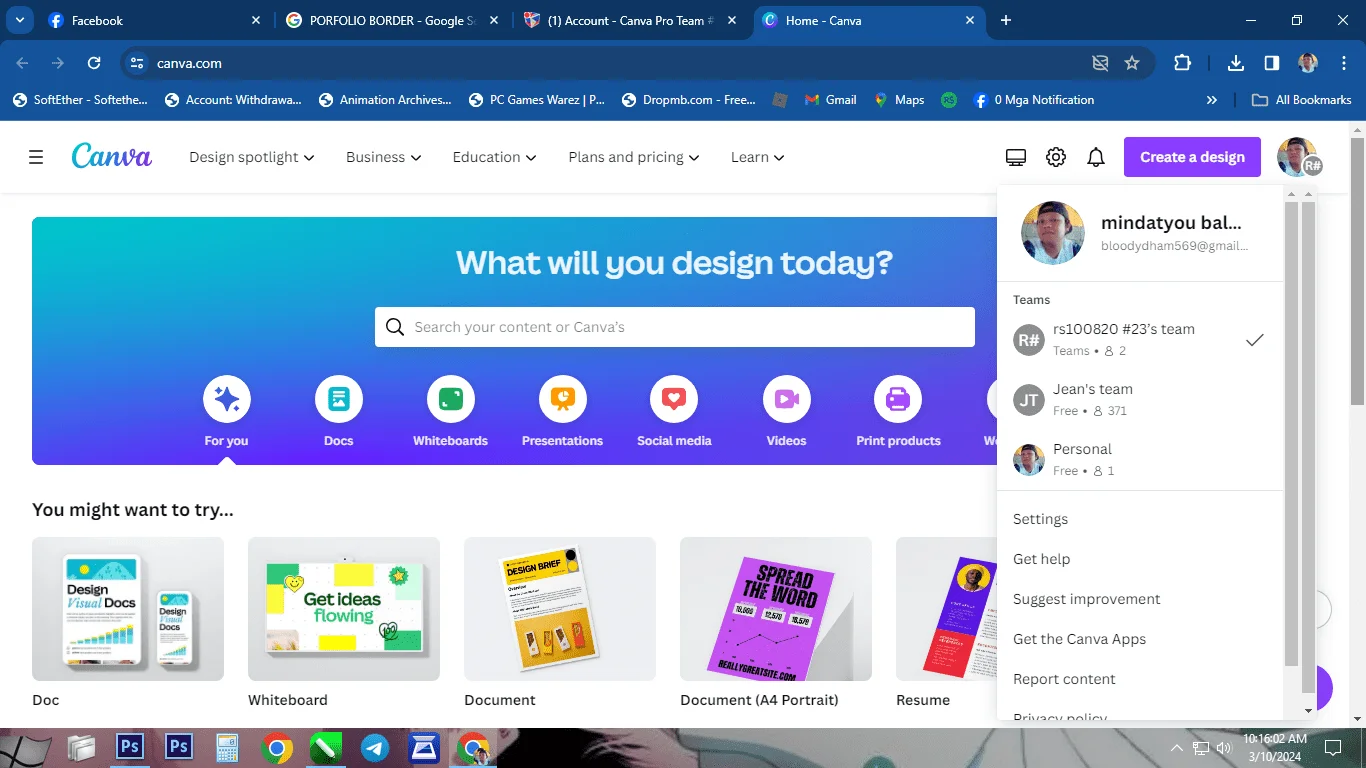Select the Social media category icon
1366x768 pixels.
pyautogui.click(x=674, y=400)
